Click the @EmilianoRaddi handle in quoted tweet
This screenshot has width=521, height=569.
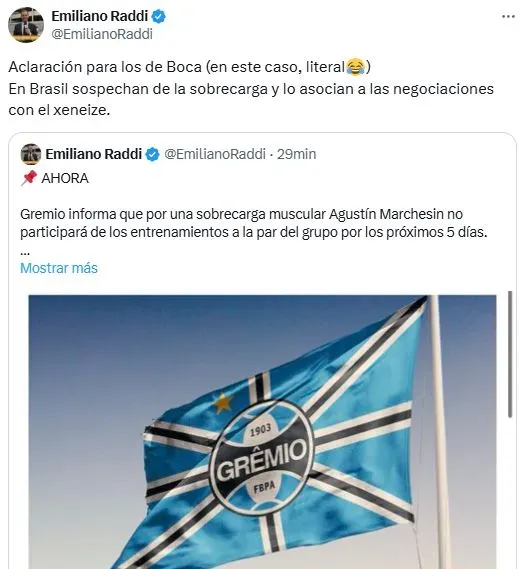coord(215,154)
